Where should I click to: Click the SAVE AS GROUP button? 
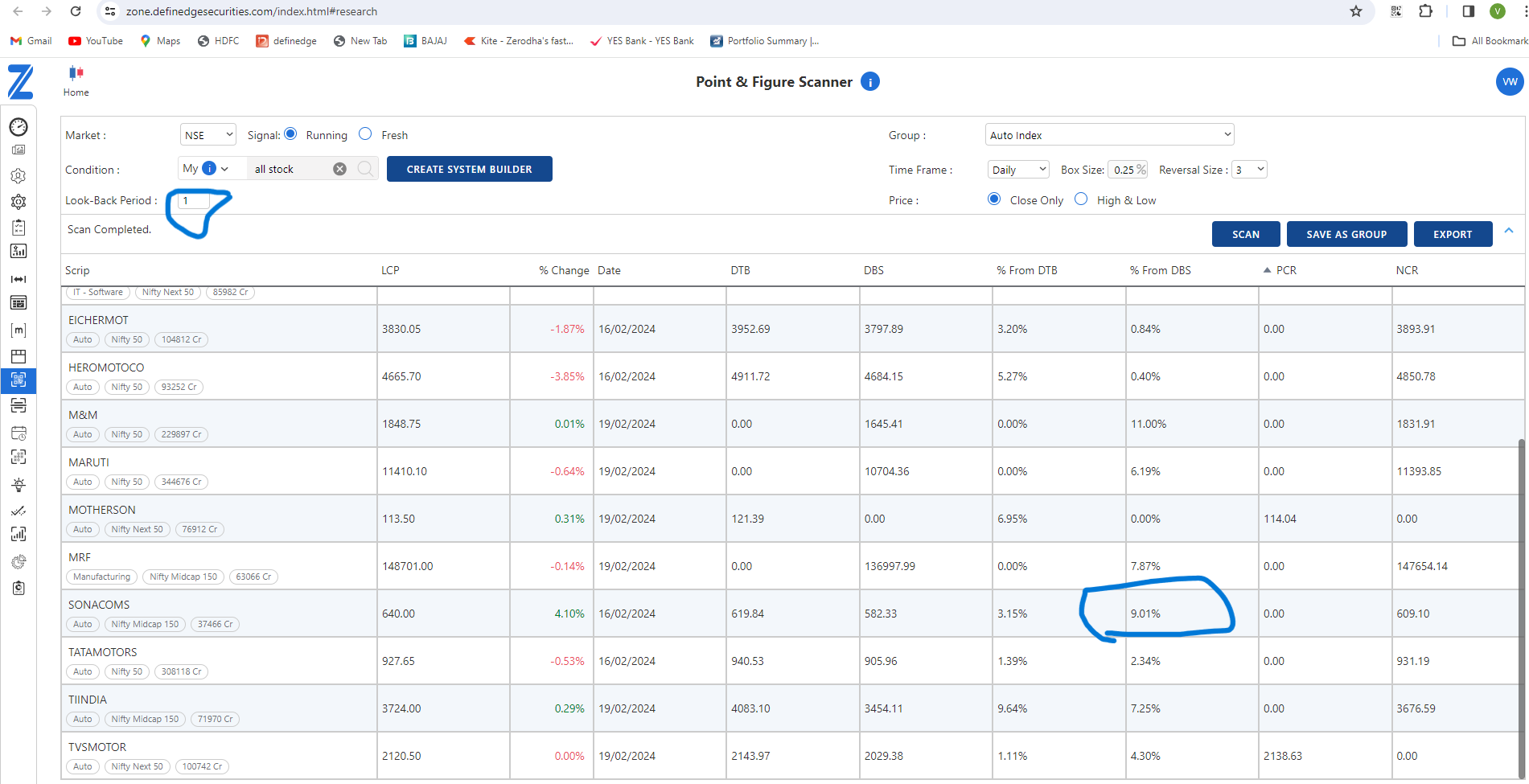point(1346,234)
